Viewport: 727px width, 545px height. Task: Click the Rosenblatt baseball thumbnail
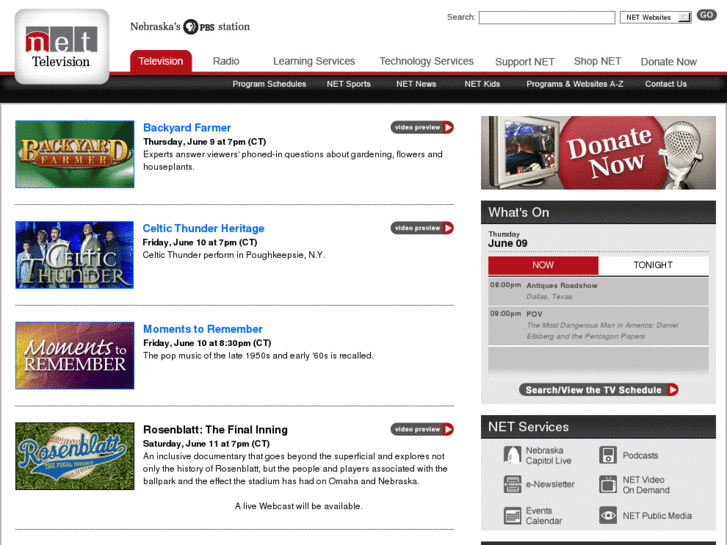tap(75, 456)
